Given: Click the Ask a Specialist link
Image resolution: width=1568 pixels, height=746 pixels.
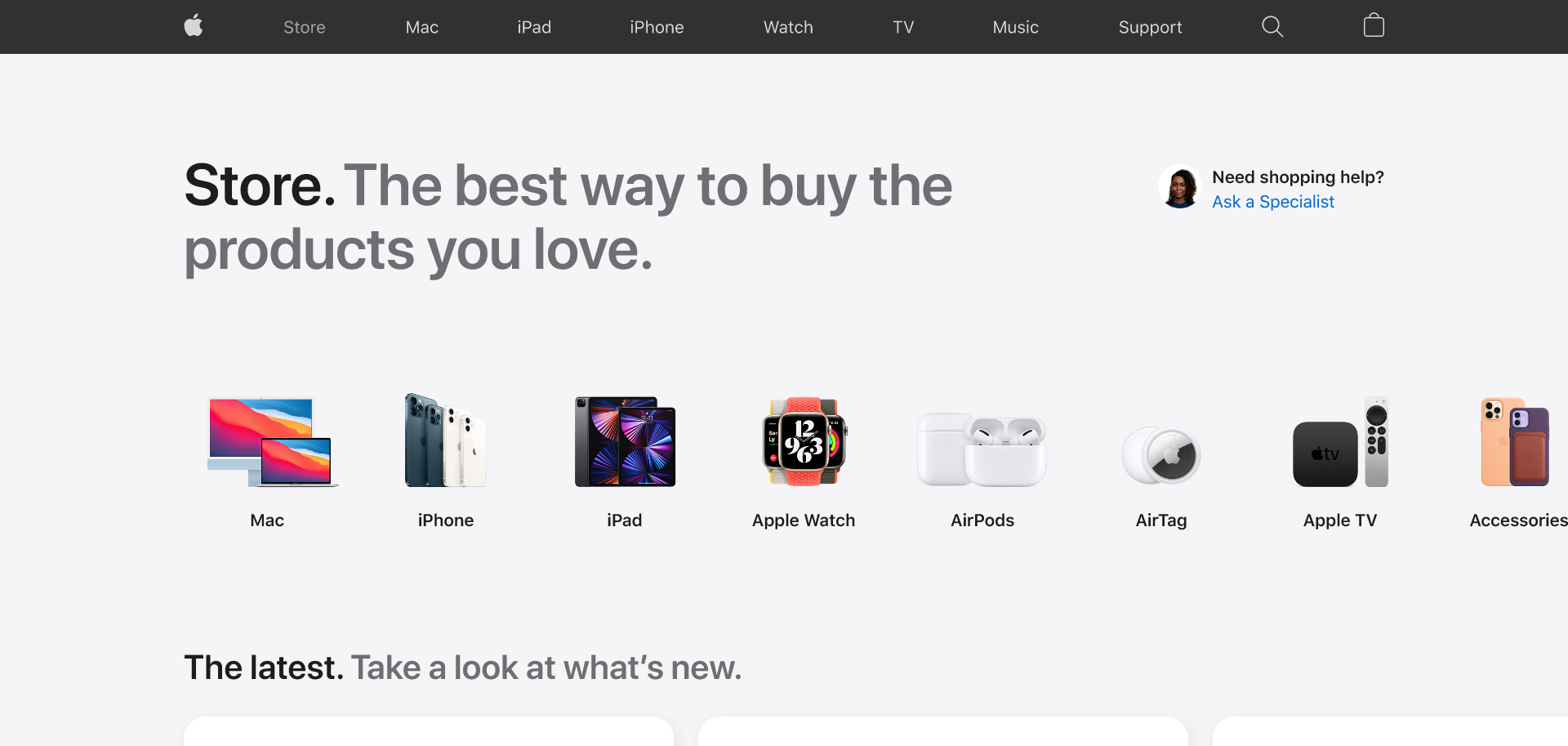Looking at the screenshot, I should [x=1273, y=202].
